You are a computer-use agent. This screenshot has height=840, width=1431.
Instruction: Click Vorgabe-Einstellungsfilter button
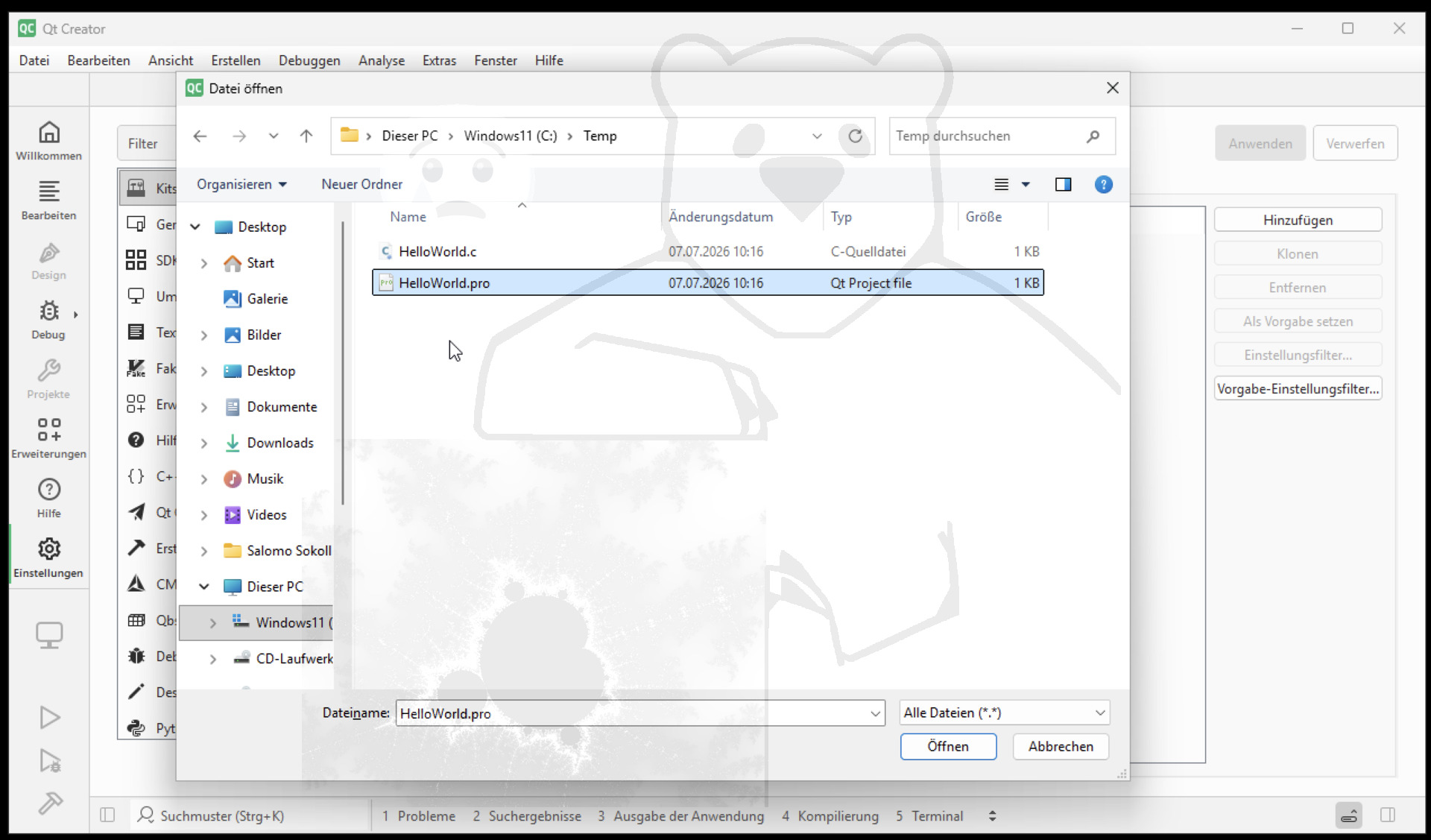(1298, 388)
